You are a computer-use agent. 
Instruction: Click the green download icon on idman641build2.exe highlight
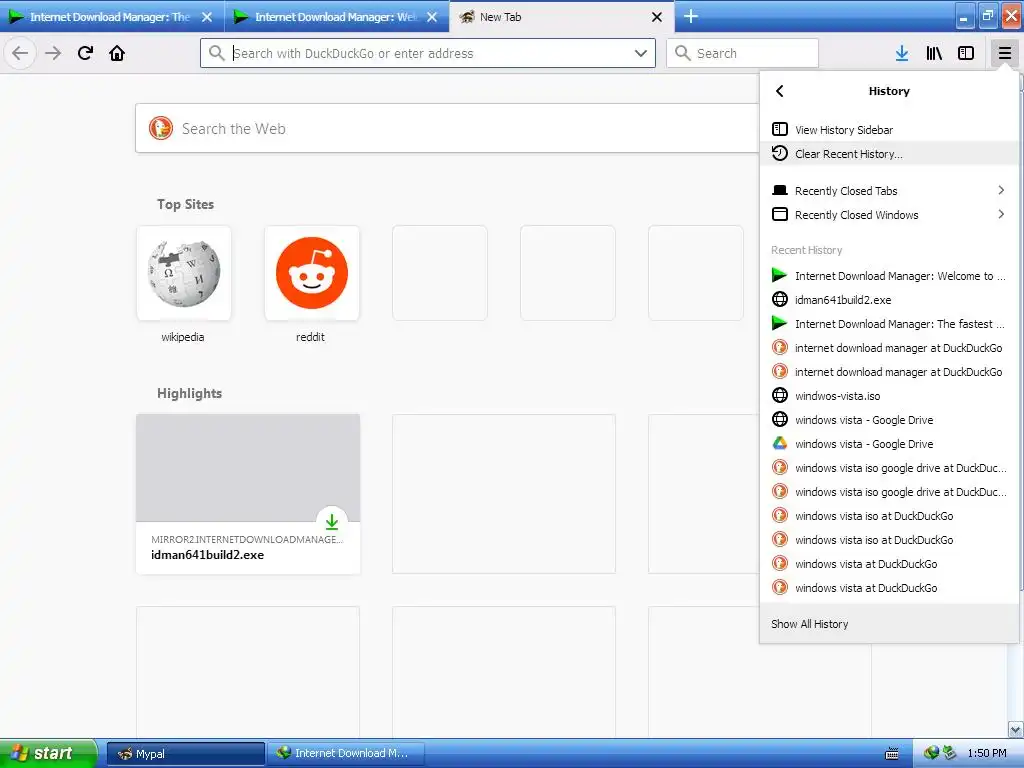[x=332, y=522]
